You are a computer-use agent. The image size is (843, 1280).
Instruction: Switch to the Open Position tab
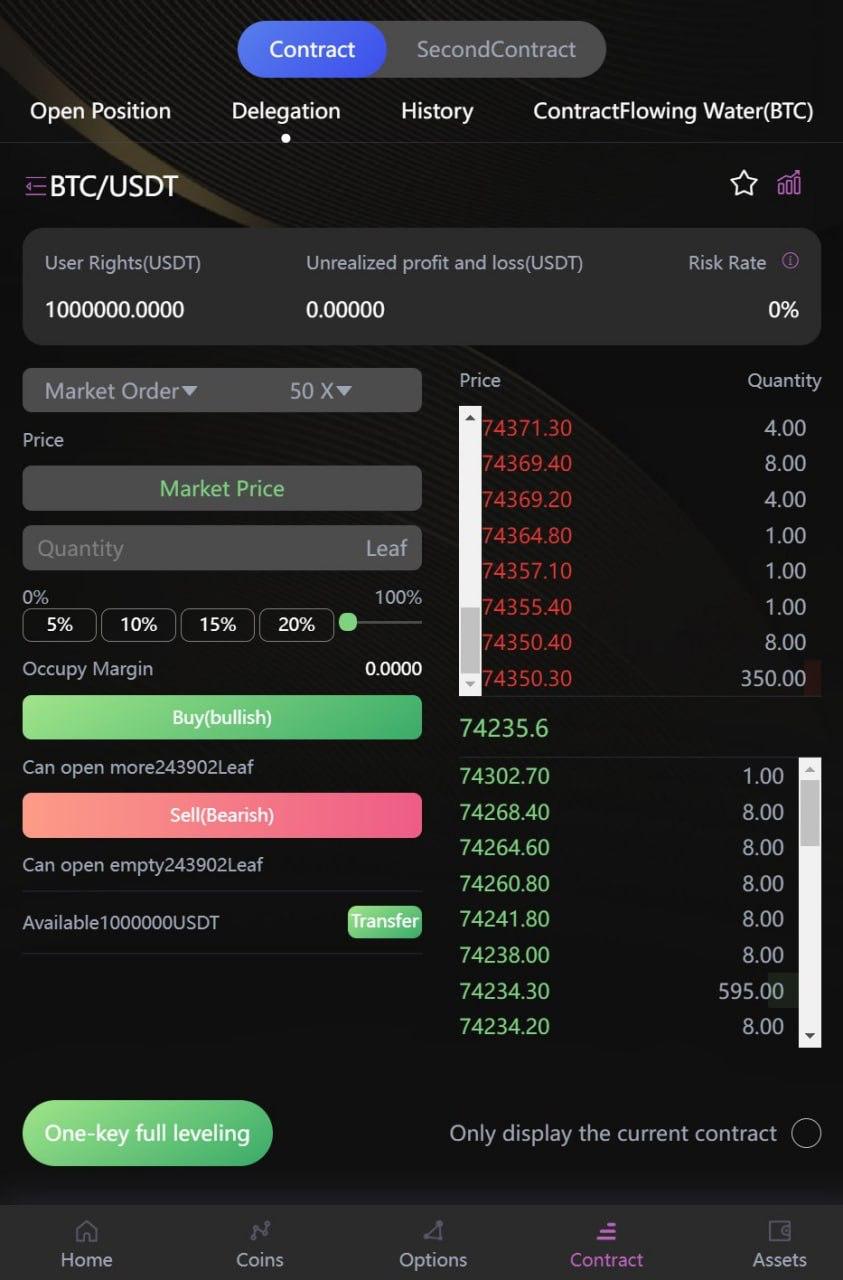[100, 111]
